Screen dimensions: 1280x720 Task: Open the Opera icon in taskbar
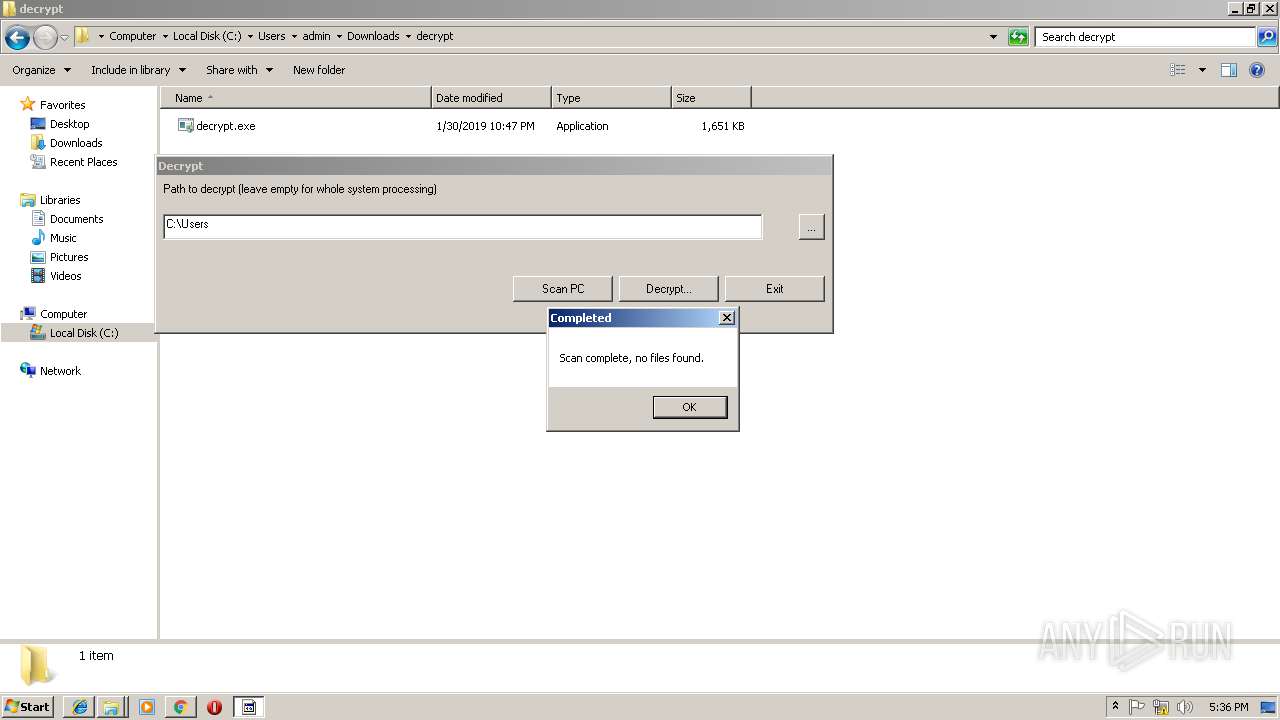(x=214, y=707)
